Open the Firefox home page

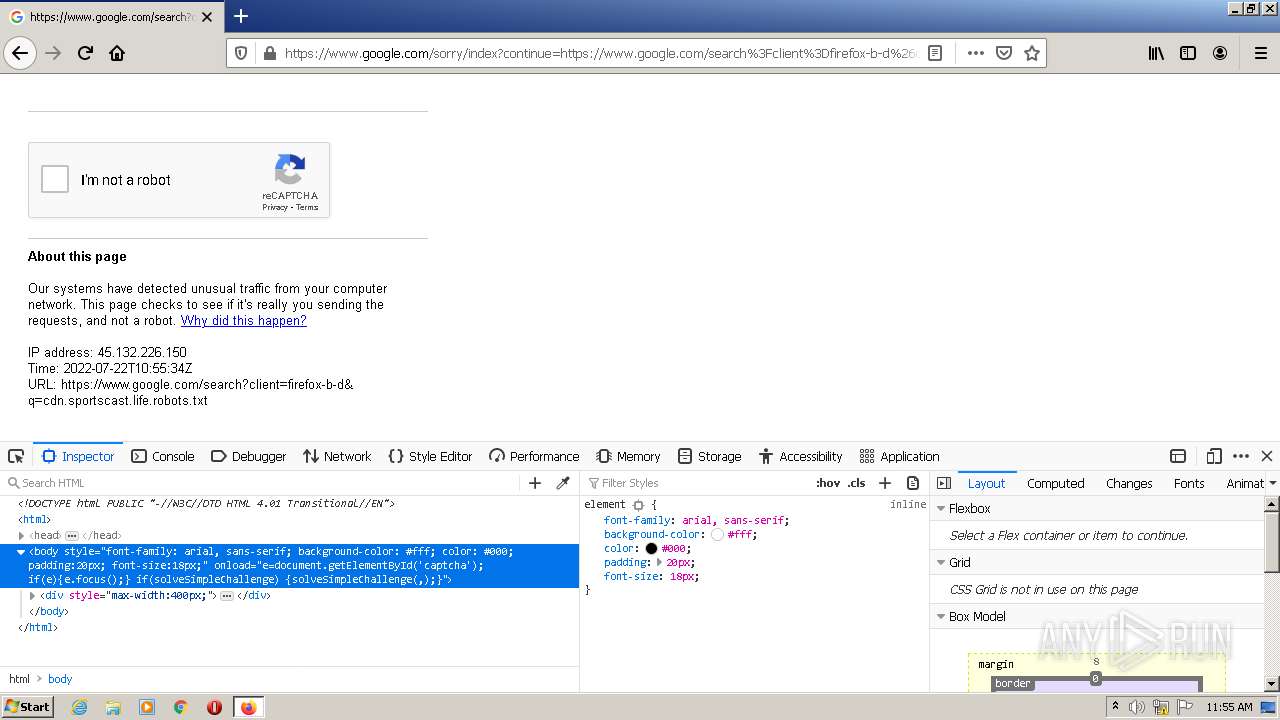(x=117, y=53)
